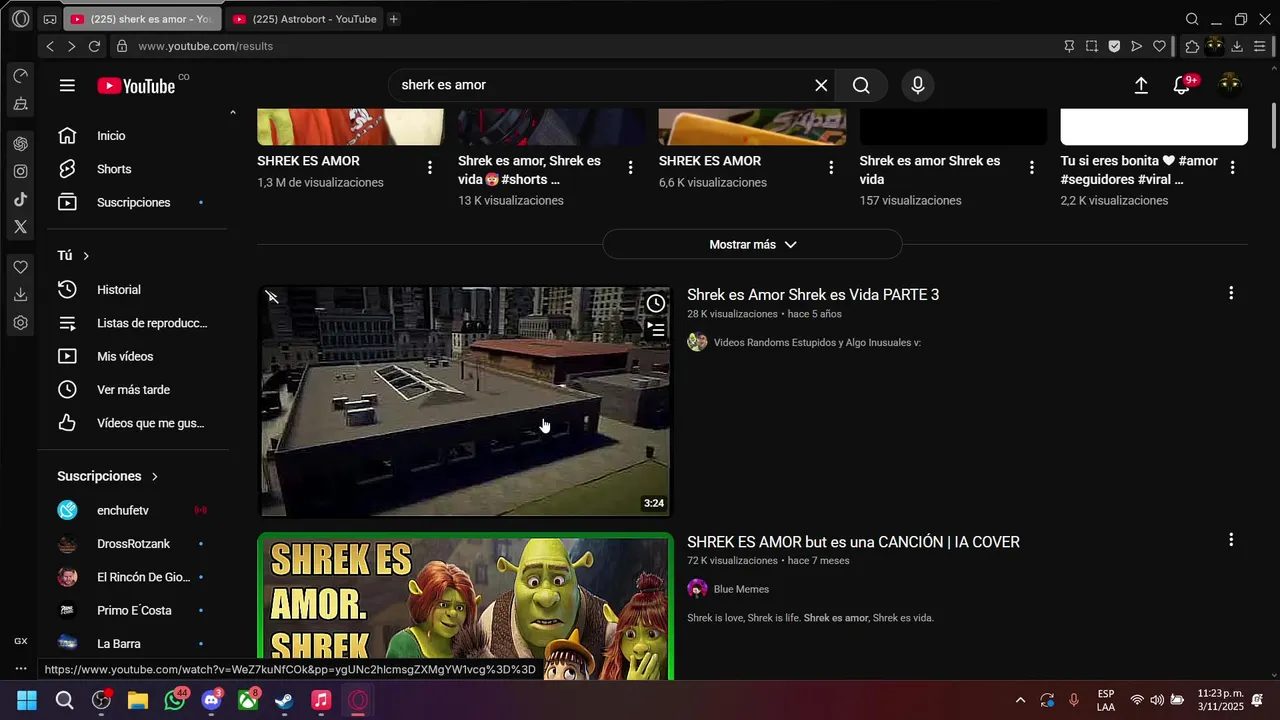1280x720 pixels.
Task: Open the YouTube account avatar menu
Action: pos(1229,84)
